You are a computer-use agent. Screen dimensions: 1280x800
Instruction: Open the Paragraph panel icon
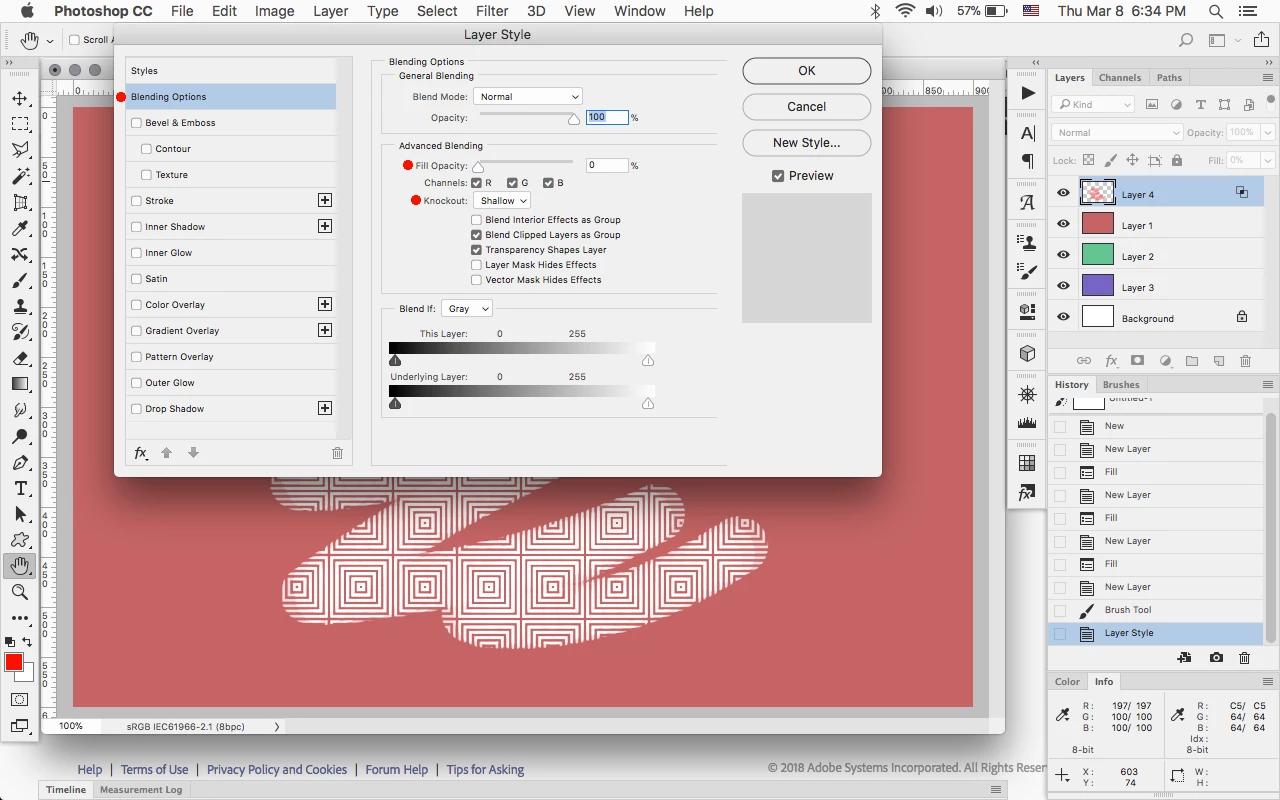click(x=1028, y=161)
